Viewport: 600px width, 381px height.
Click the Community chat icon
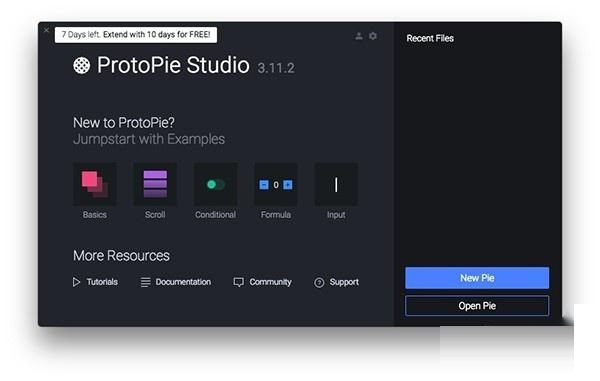click(x=238, y=282)
